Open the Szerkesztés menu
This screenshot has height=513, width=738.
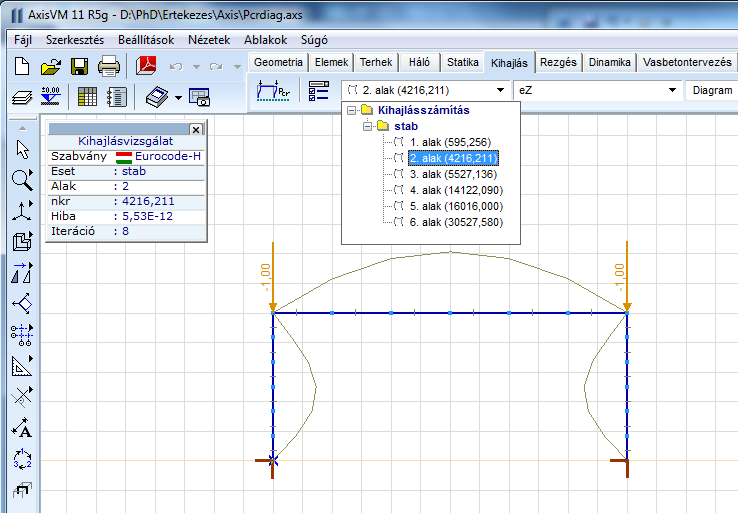coord(75,40)
